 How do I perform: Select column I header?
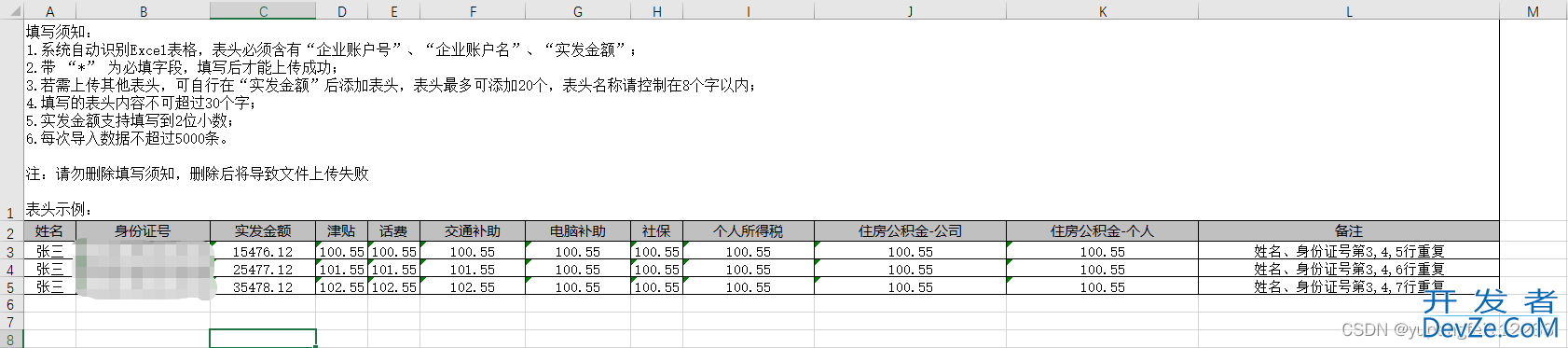point(749,10)
